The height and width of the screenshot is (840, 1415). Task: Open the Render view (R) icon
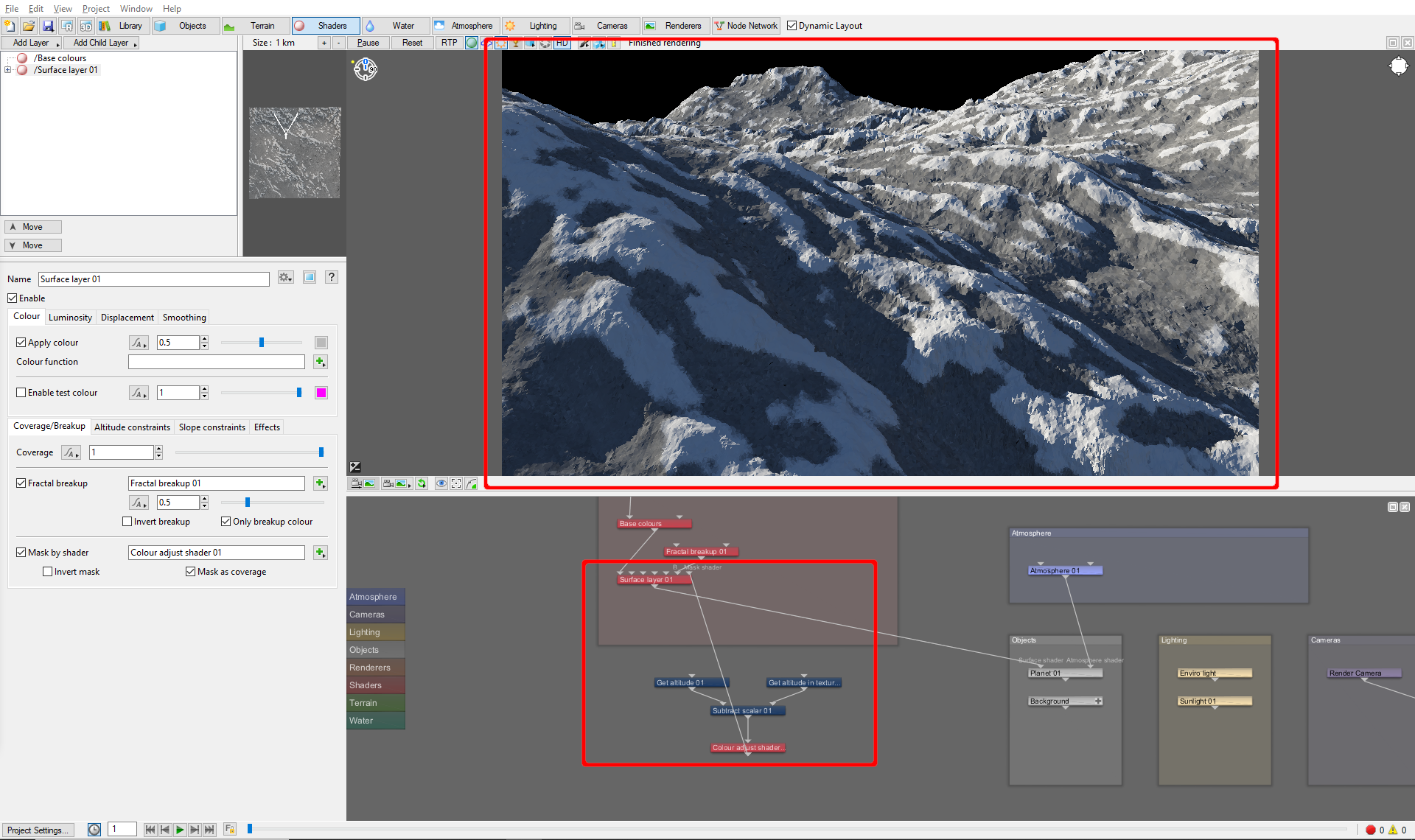point(67,26)
